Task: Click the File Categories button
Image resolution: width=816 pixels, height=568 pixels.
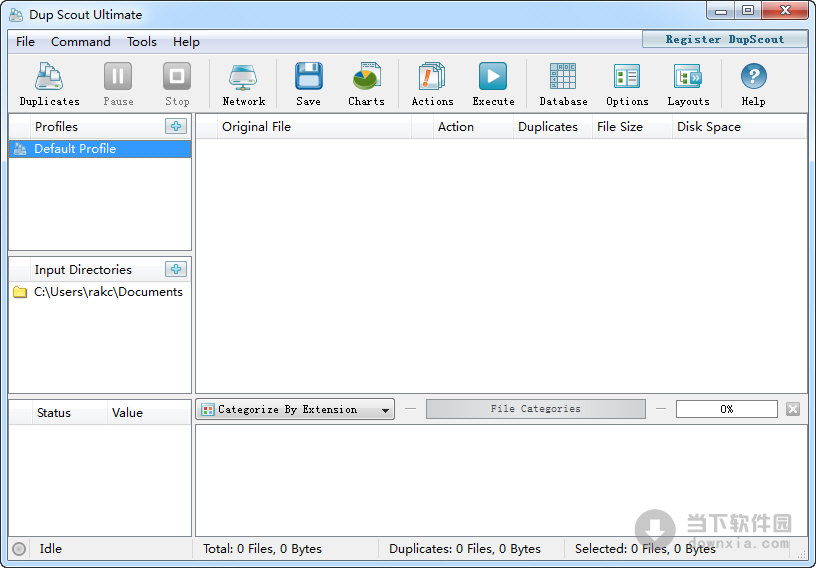Action: (x=536, y=409)
